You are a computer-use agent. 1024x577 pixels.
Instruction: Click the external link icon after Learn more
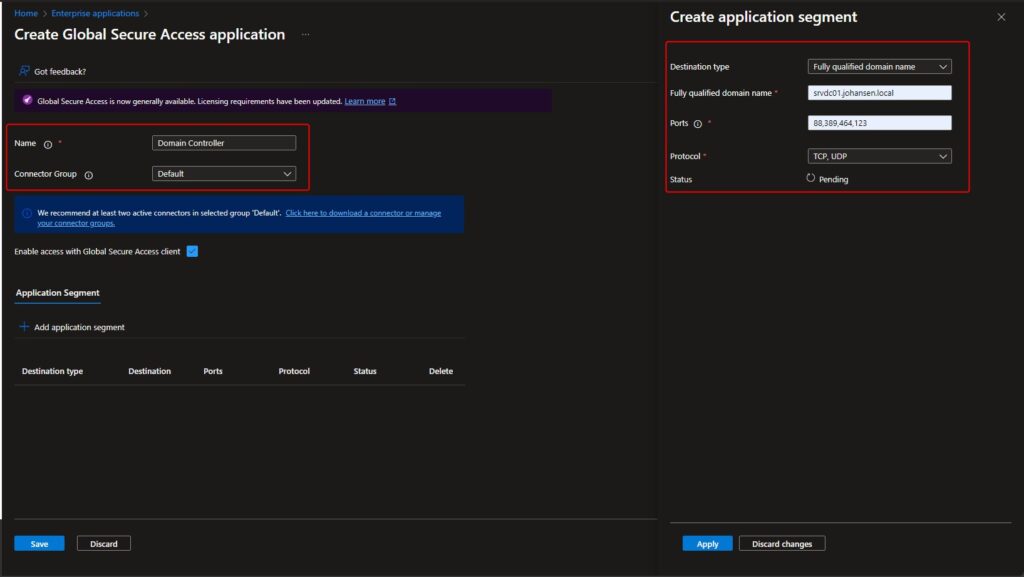(392, 101)
